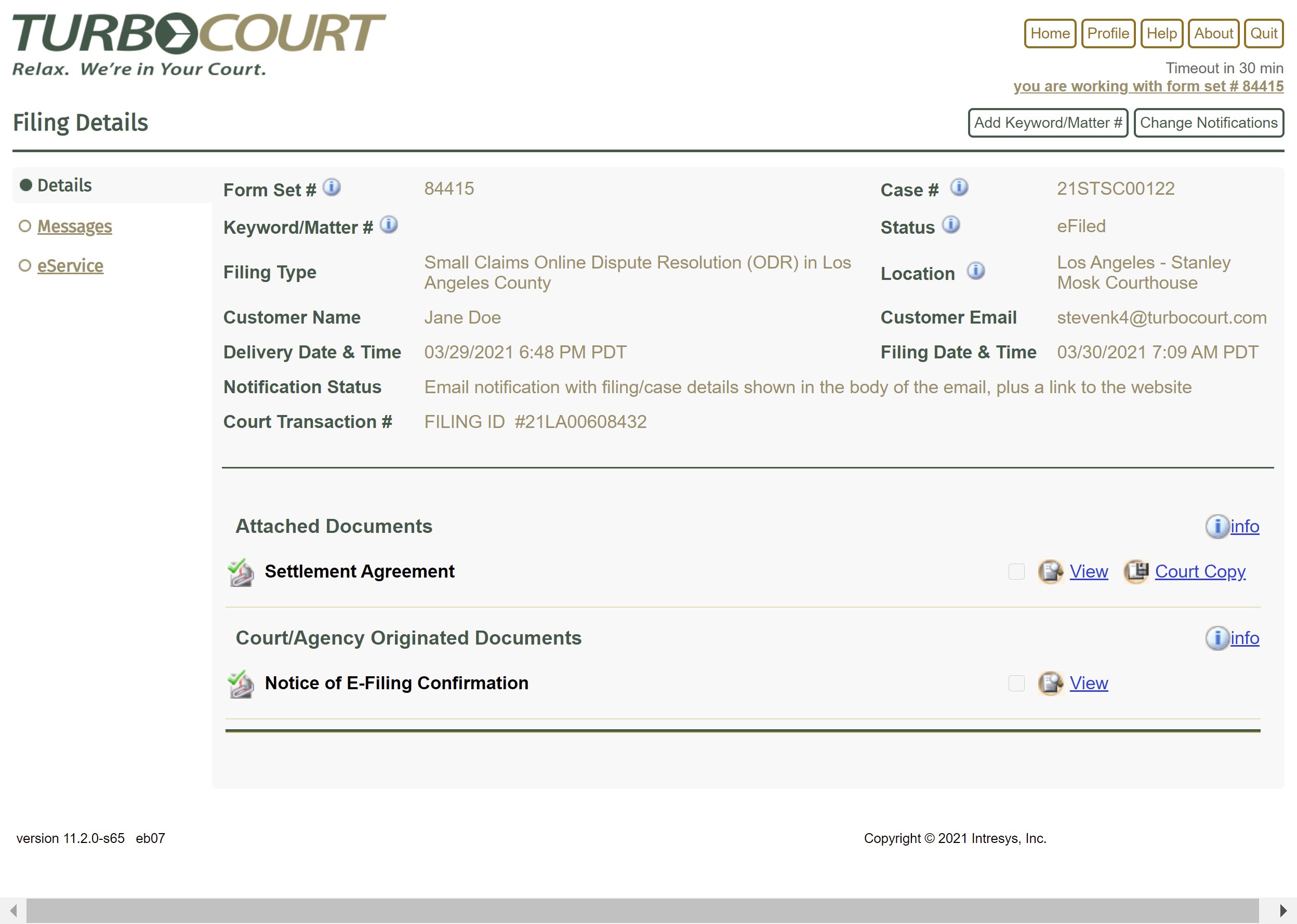
Task: Click the Settlement Agreement attachment icon
Action: pos(240,571)
